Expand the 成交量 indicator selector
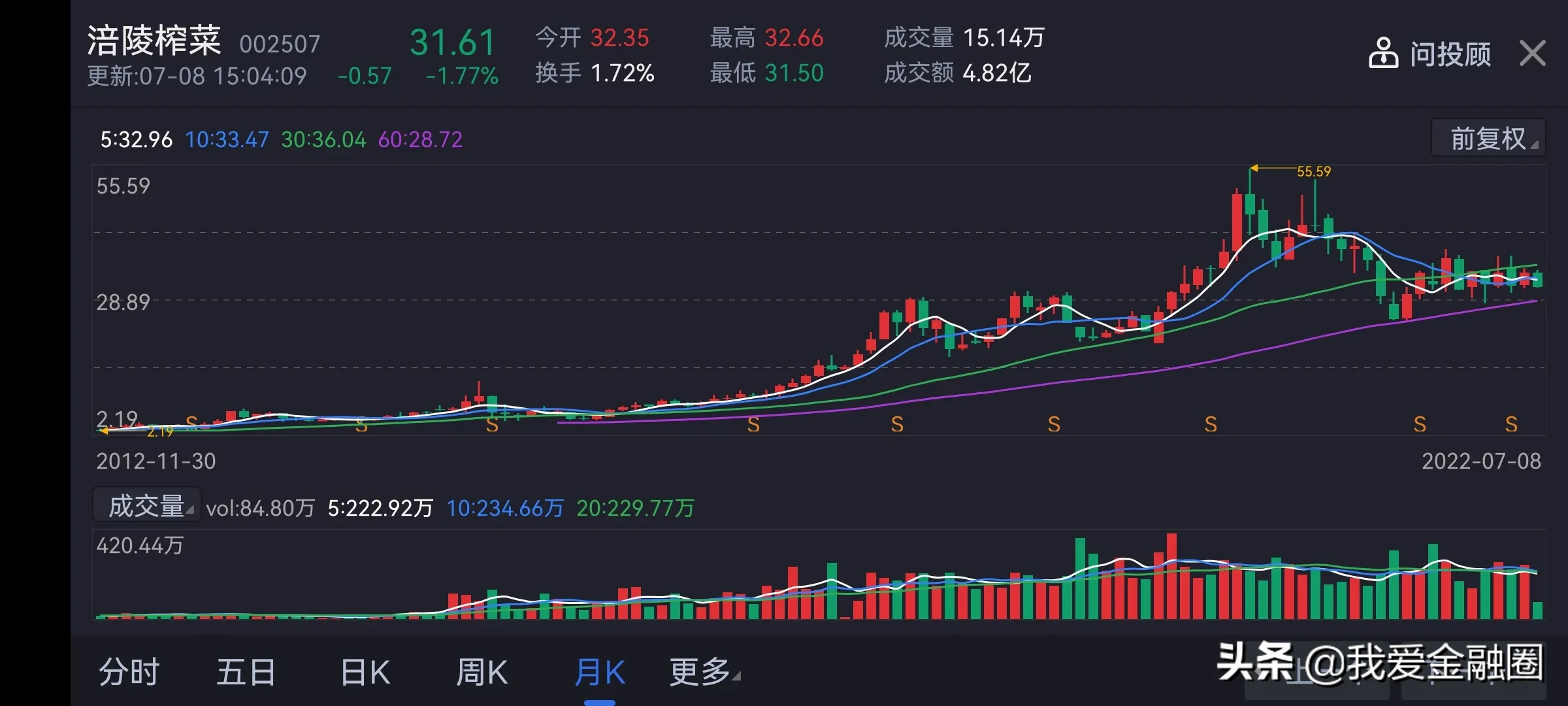Image resolution: width=1568 pixels, height=706 pixels. point(147,506)
